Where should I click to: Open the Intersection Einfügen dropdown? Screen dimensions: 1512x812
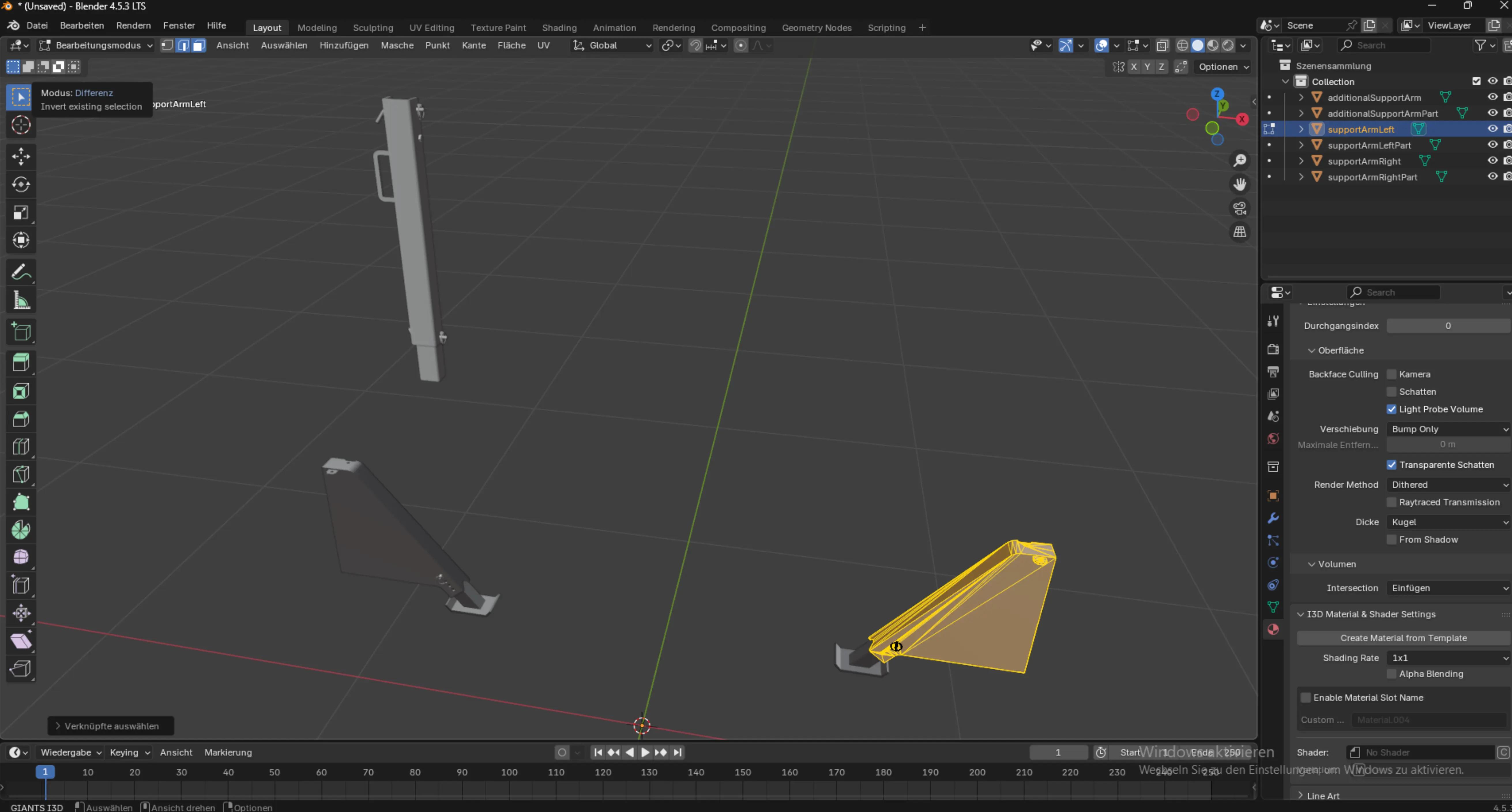pyautogui.click(x=1449, y=588)
